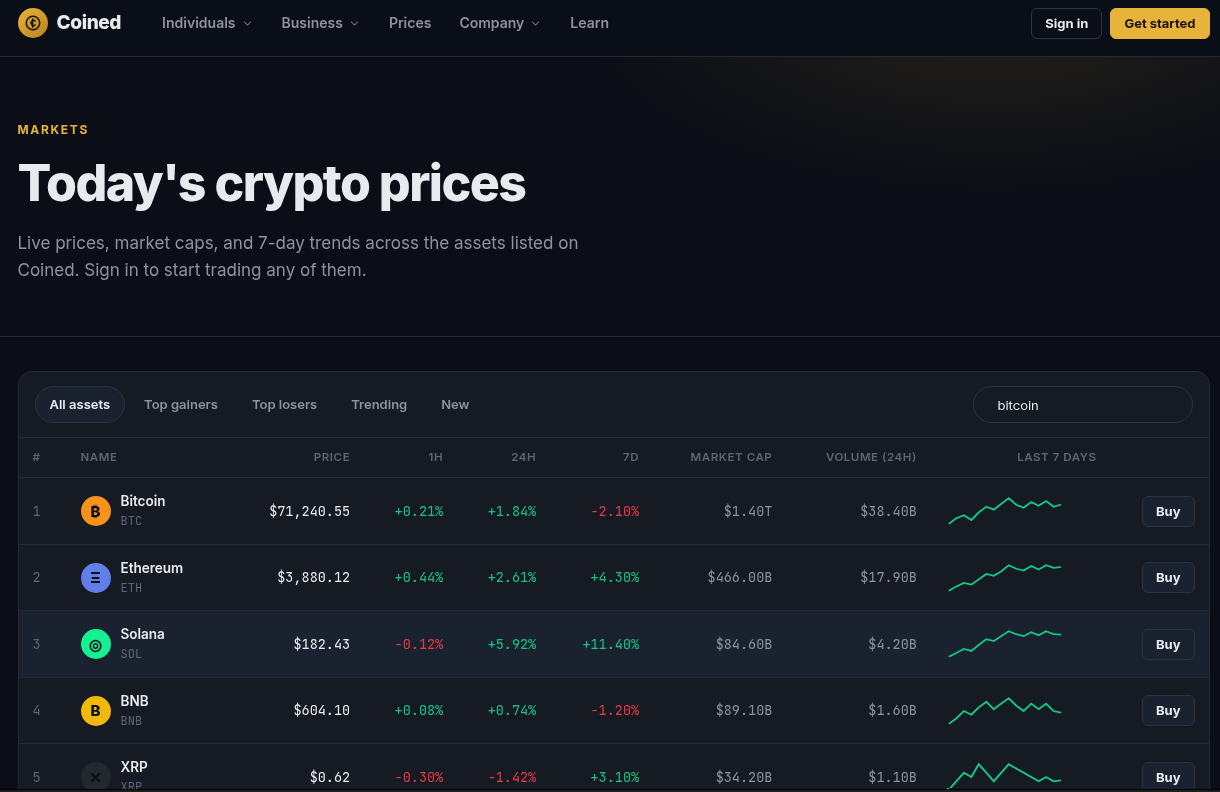Screen dimensions: 1220x792
Task: Click the orange Bitcoin coin icon
Action: [x=96, y=511]
